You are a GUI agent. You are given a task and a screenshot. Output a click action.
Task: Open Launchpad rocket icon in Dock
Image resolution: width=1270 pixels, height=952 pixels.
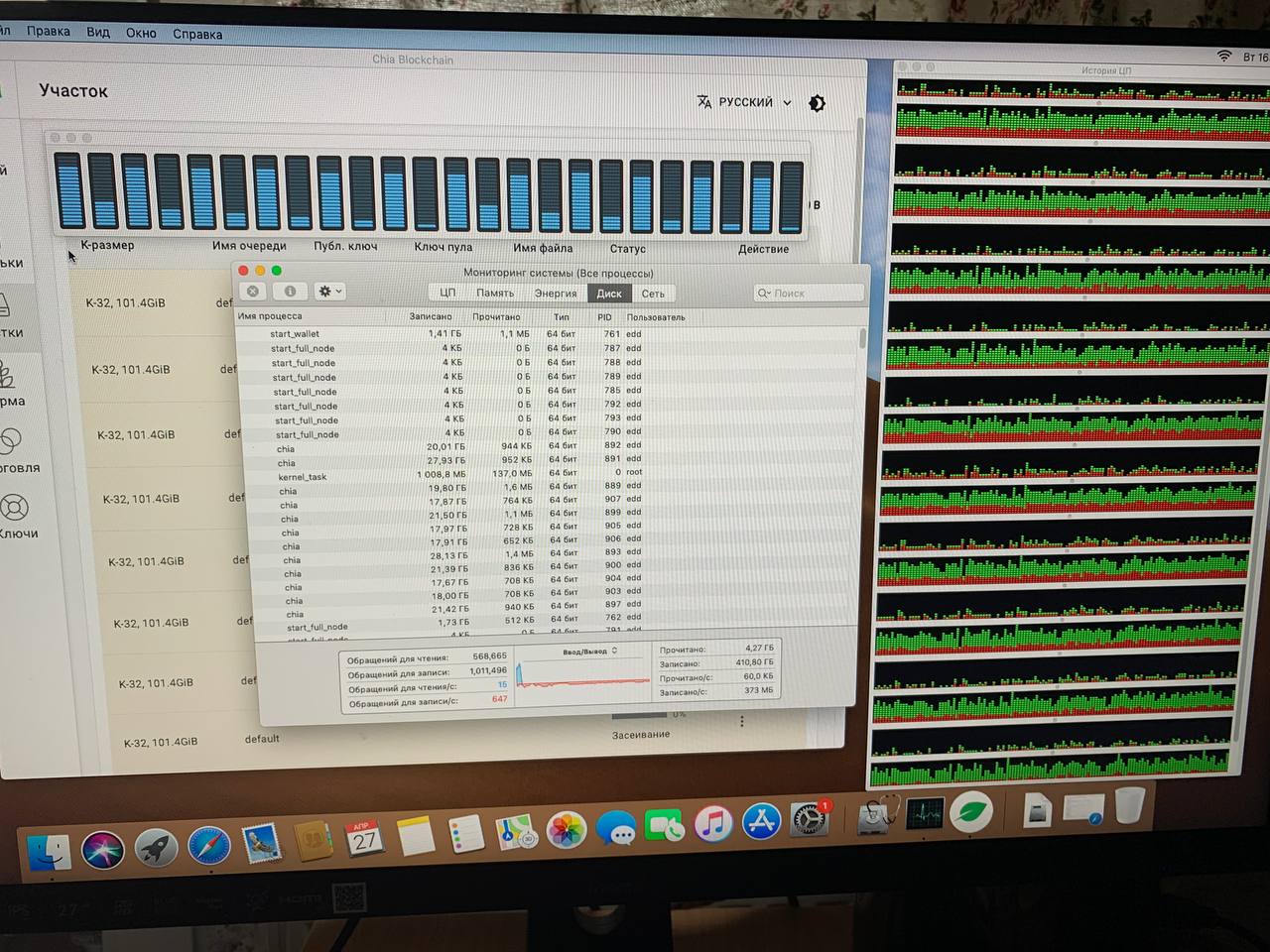pos(156,848)
